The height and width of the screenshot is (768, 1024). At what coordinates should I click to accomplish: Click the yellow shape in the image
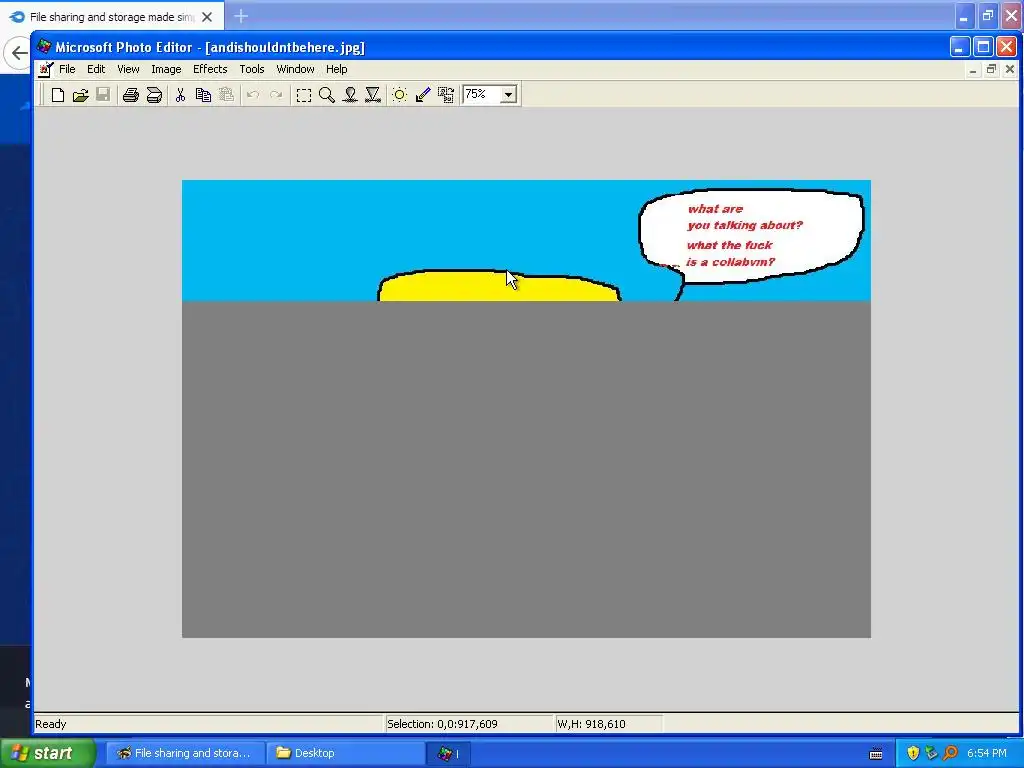tap(498, 286)
